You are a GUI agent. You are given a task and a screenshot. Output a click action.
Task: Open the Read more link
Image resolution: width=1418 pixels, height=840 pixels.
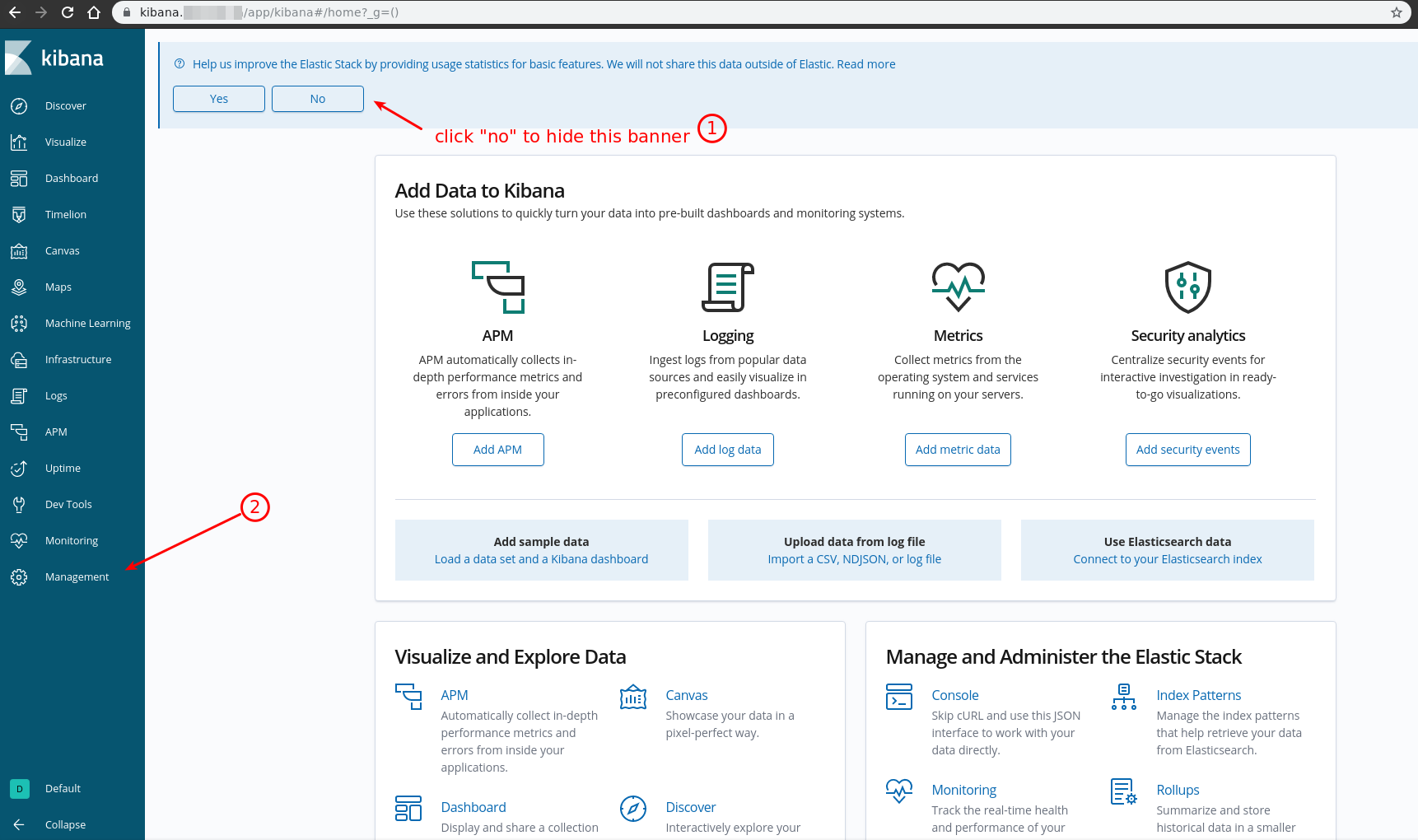click(866, 64)
